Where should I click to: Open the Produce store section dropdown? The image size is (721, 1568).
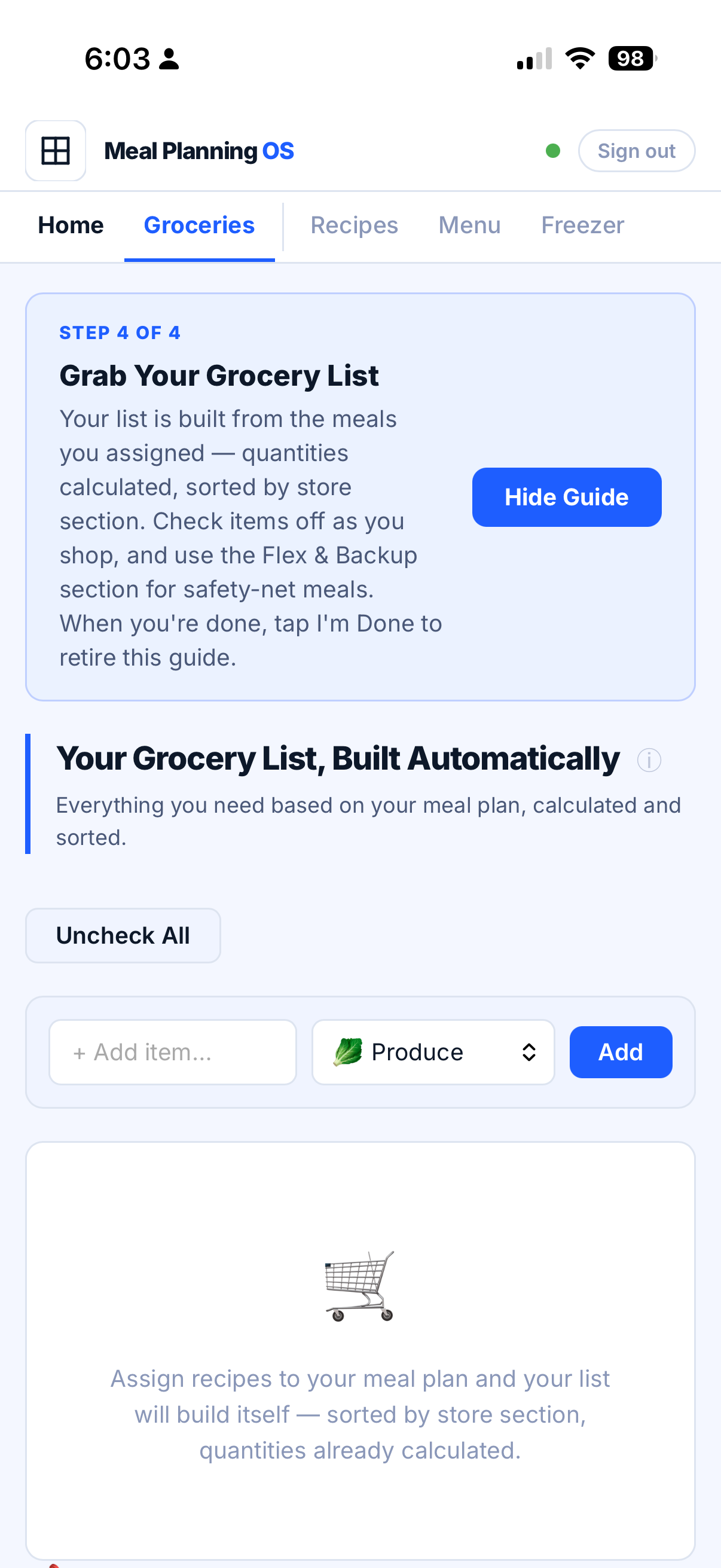433,1052
